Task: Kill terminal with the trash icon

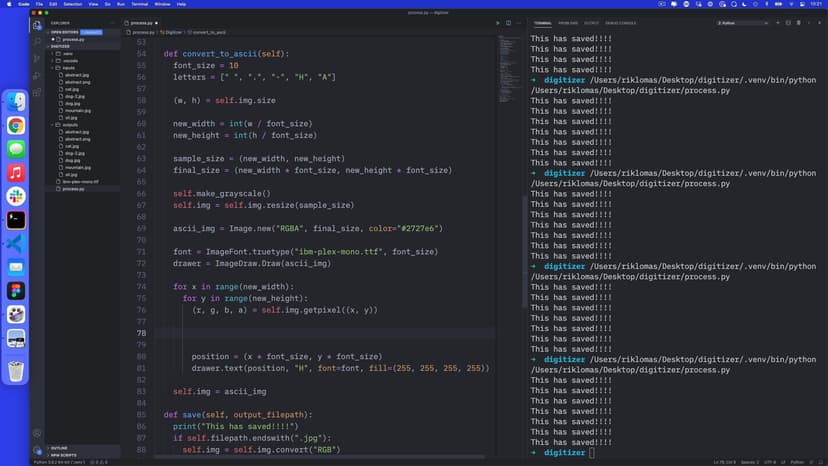Action: (x=800, y=22)
